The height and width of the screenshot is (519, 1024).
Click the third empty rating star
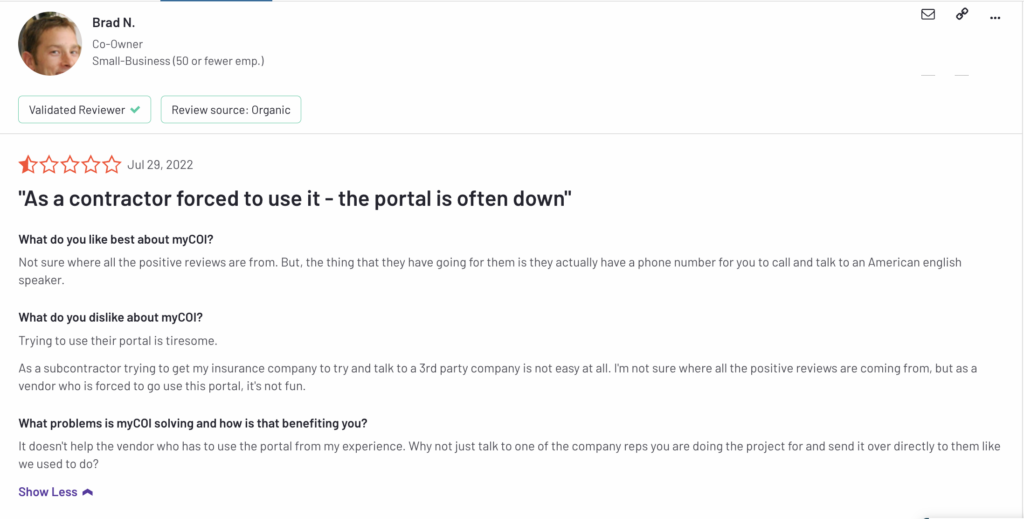click(70, 165)
